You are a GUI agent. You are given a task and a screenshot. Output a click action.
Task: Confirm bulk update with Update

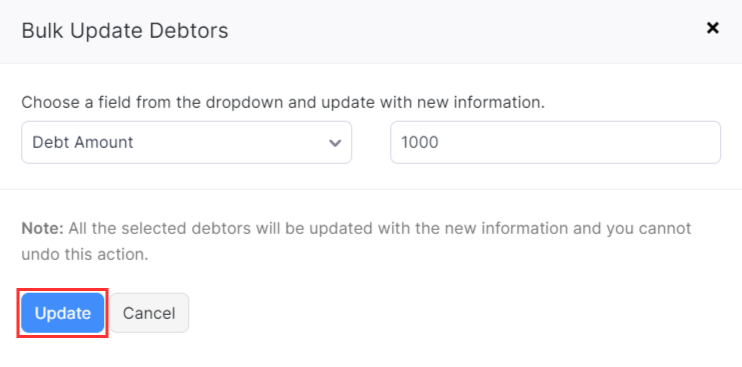pos(62,313)
